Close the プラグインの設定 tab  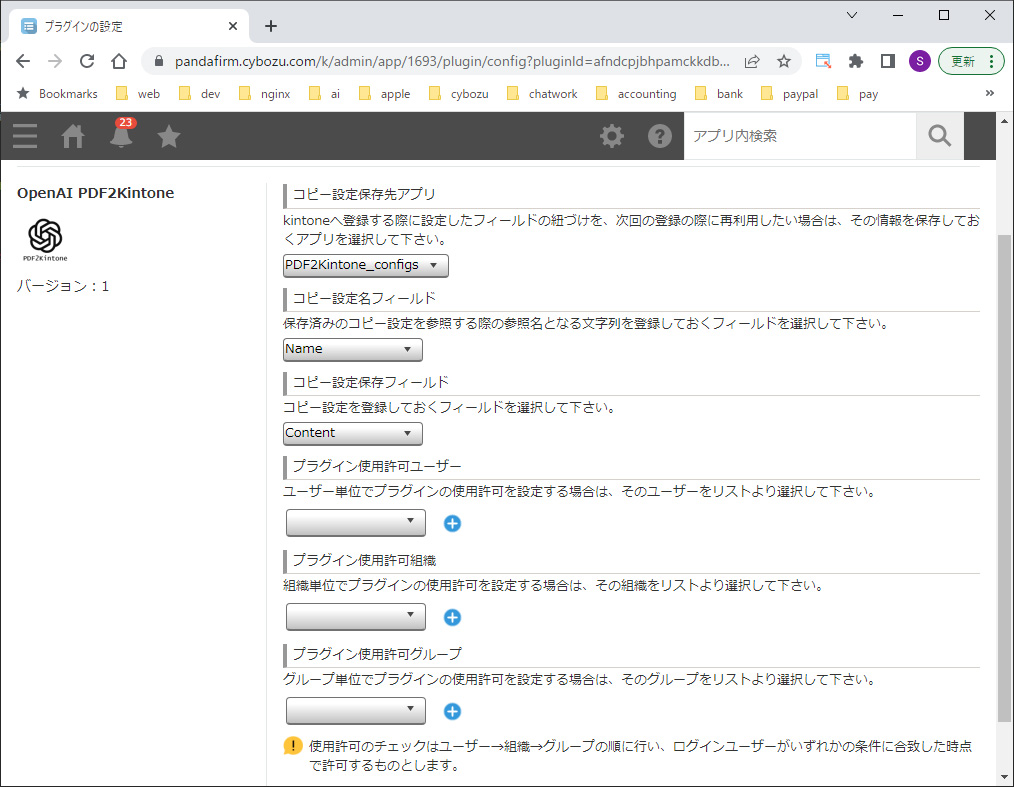(x=233, y=26)
